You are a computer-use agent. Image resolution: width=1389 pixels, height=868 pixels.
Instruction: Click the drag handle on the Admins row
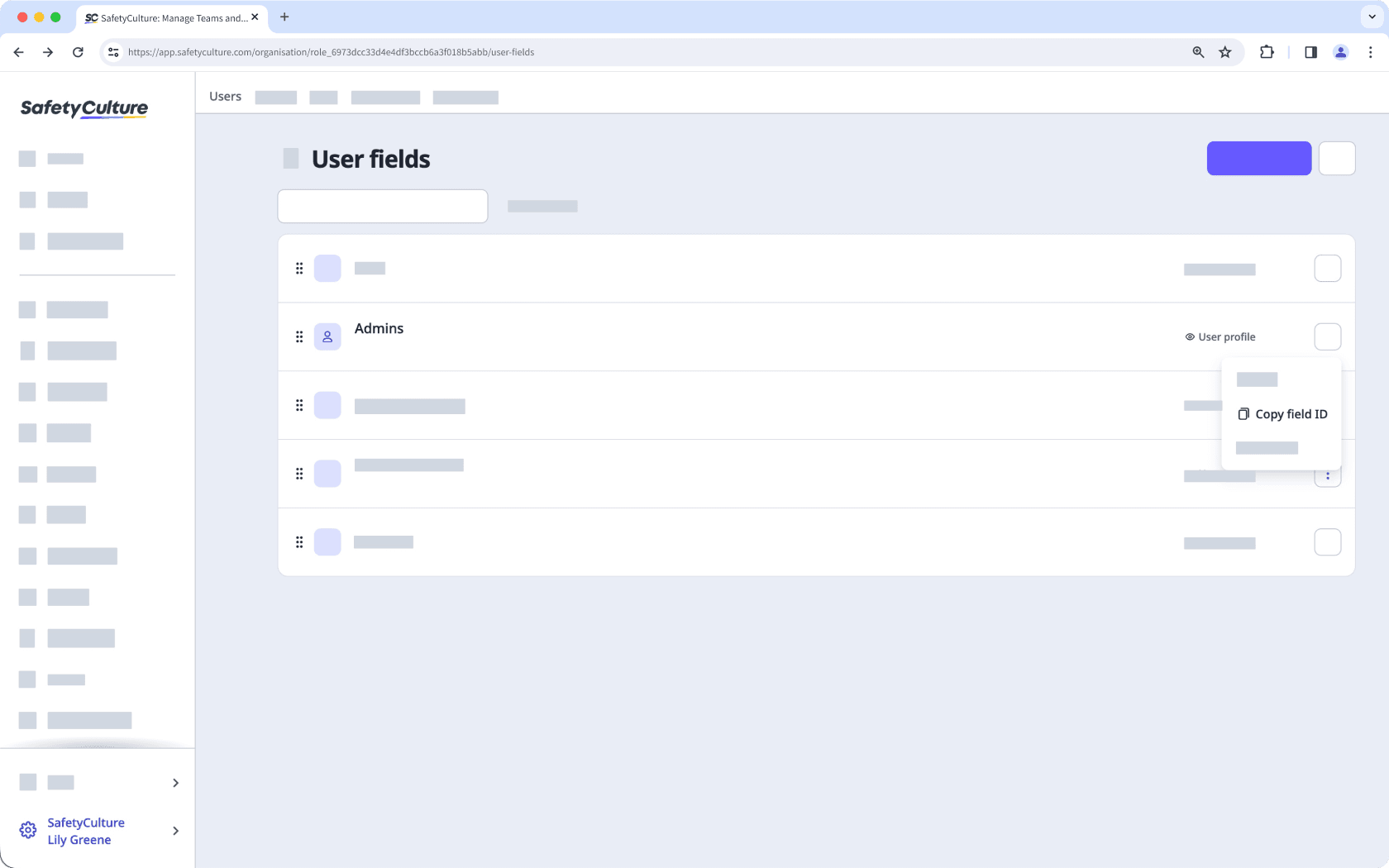coord(299,336)
